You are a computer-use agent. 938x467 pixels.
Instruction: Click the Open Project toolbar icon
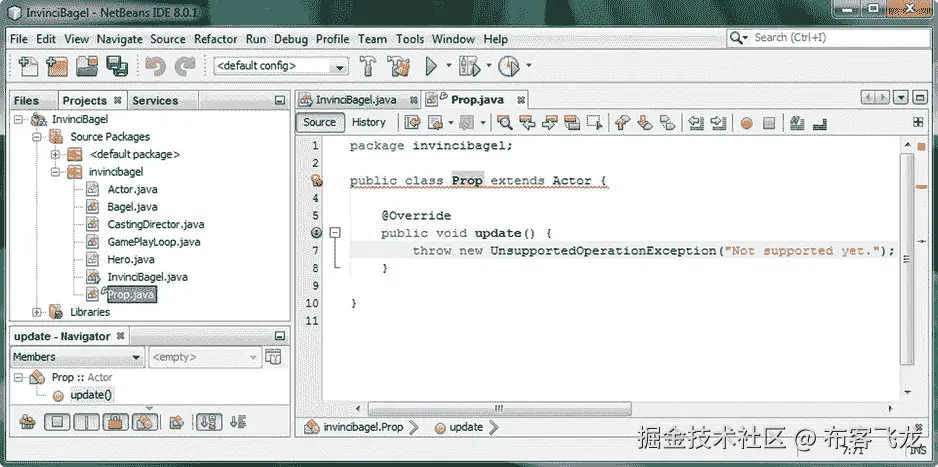[x=87, y=66]
